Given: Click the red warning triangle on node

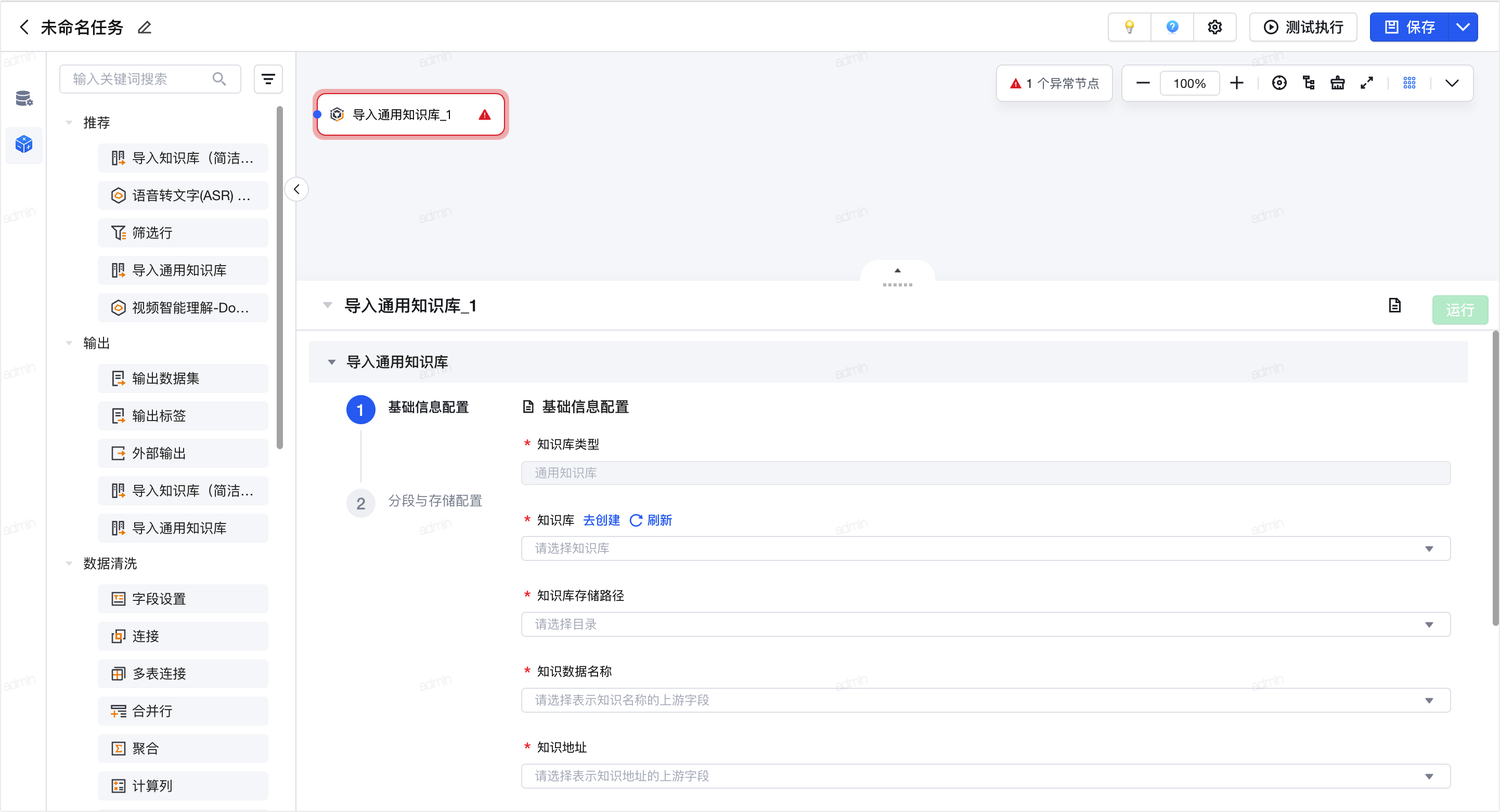Looking at the screenshot, I should [x=484, y=115].
